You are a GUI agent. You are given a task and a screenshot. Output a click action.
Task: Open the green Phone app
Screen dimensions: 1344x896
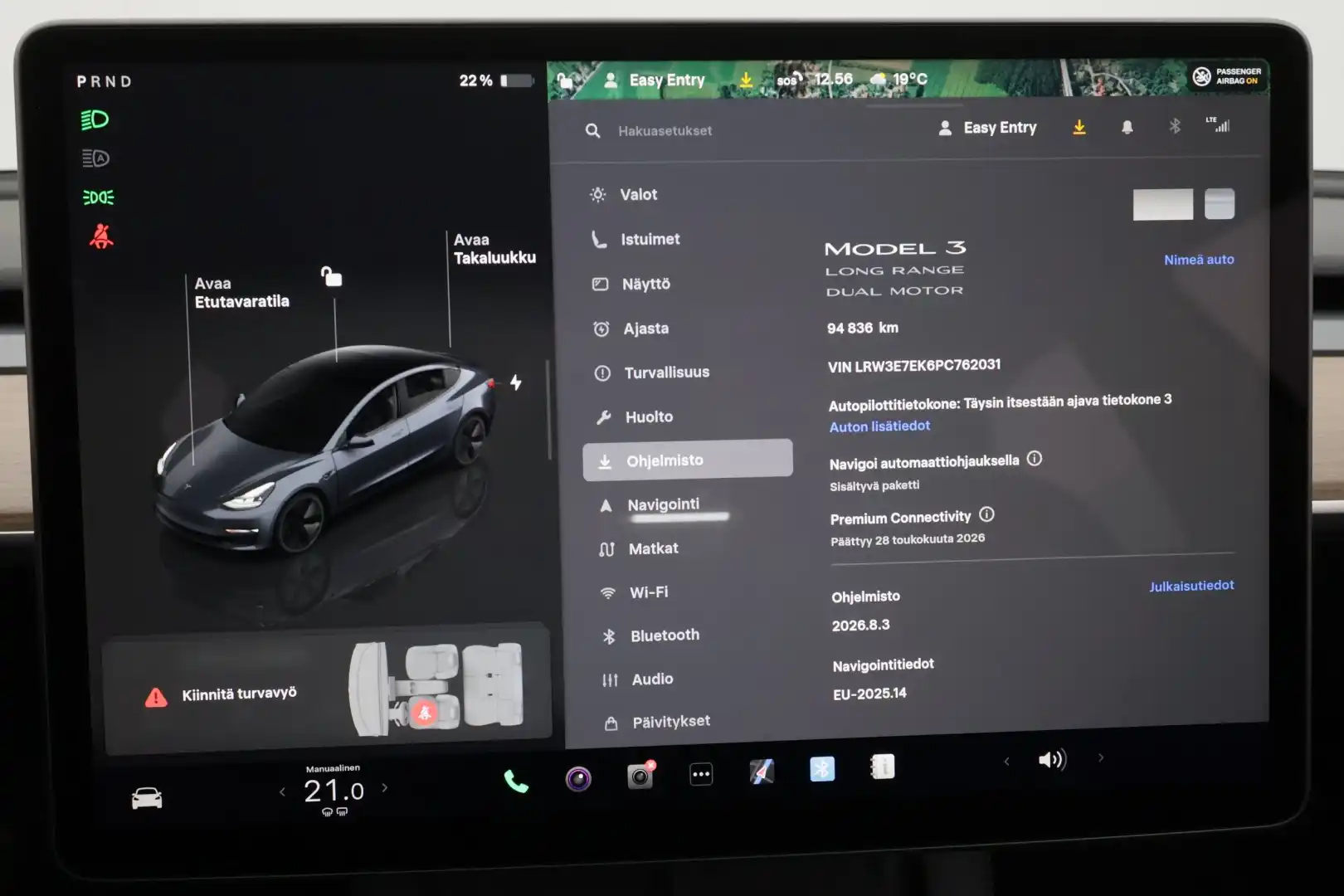tap(515, 781)
